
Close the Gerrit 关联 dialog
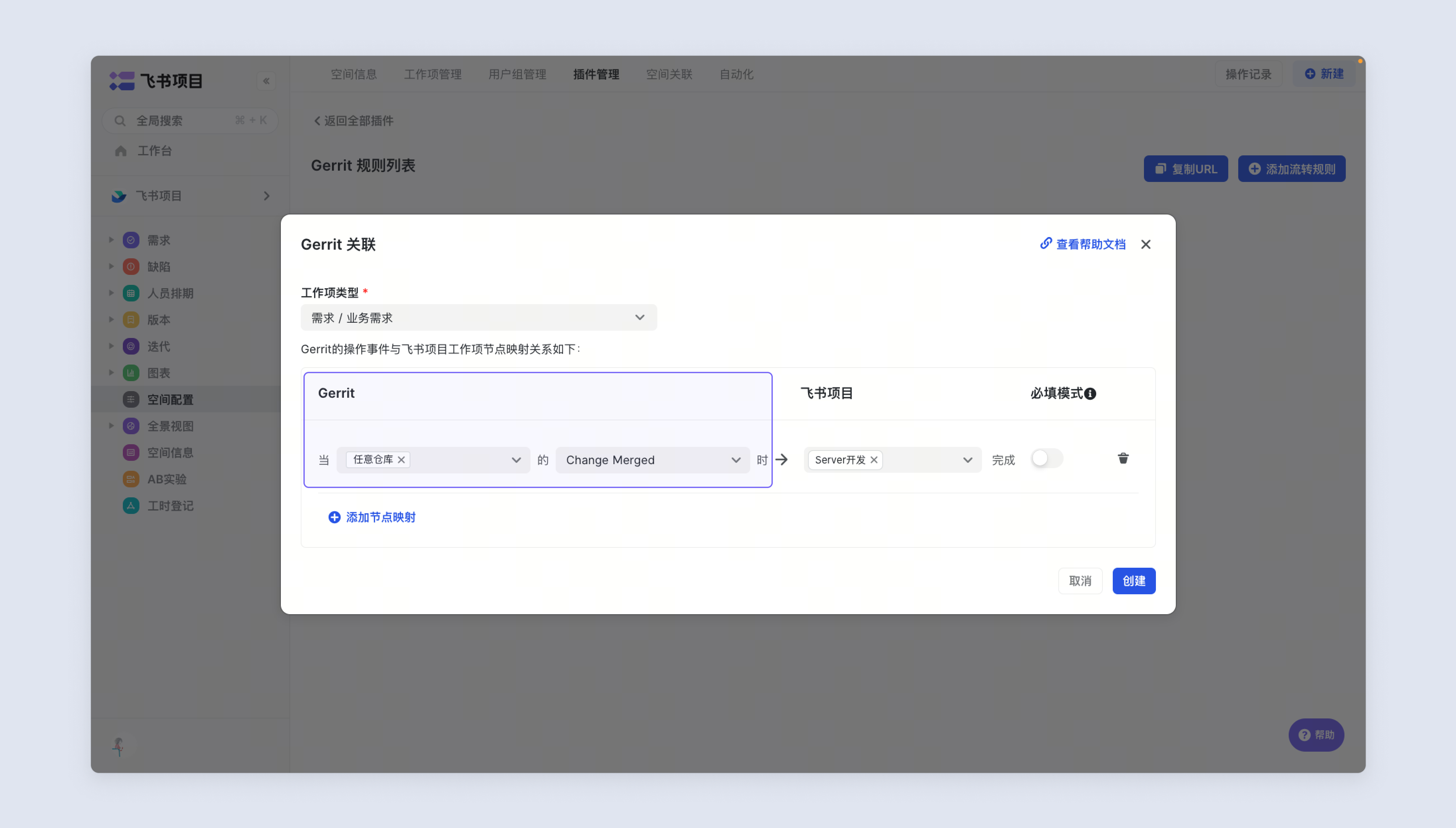pyautogui.click(x=1146, y=245)
